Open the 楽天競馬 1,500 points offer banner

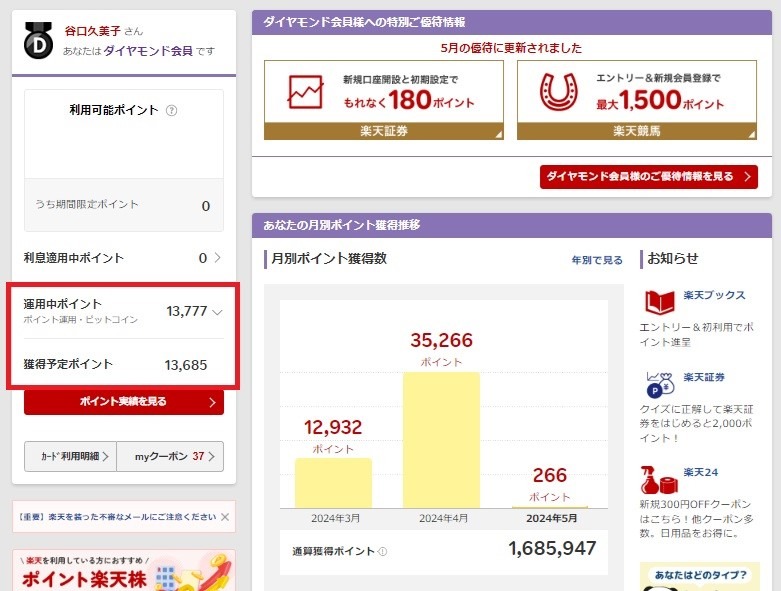pyautogui.click(x=637, y=100)
